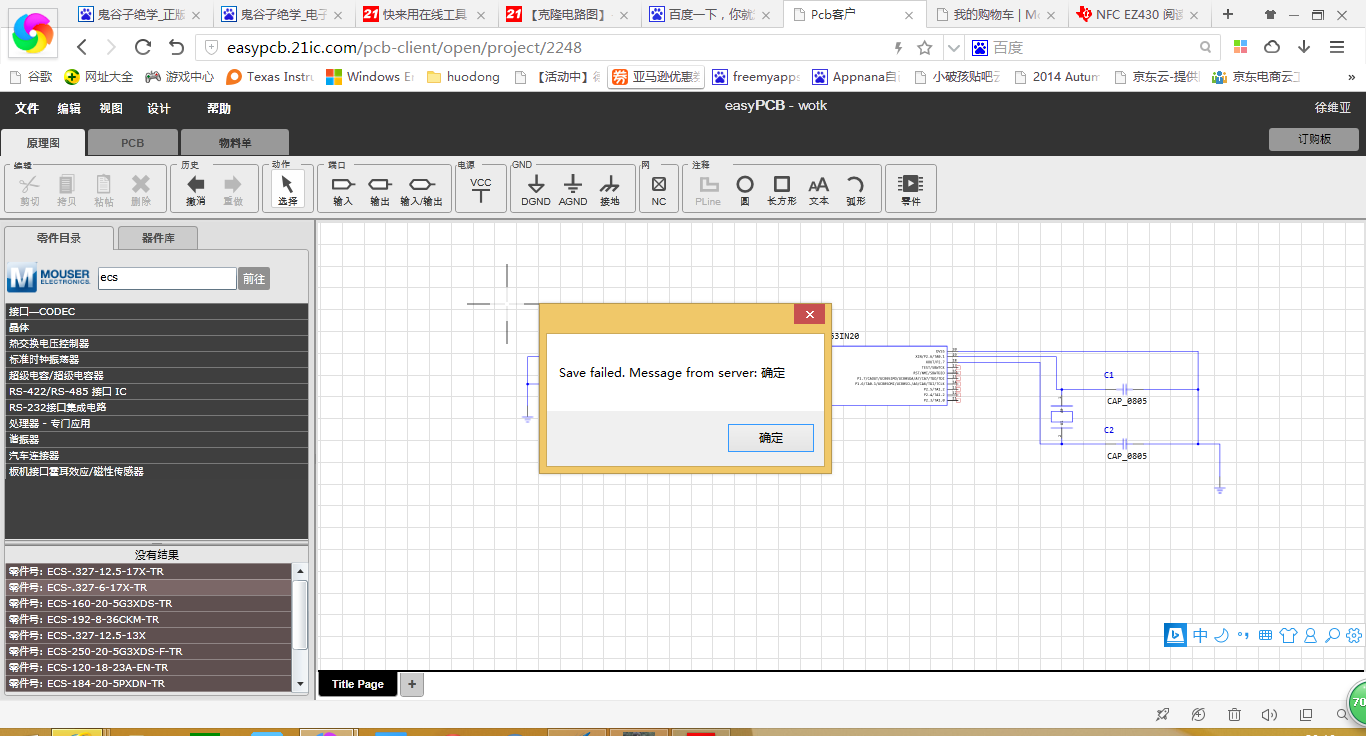Screen dimensions: 1366x736
Task: Open the 帮助 menu
Action: [x=219, y=108]
